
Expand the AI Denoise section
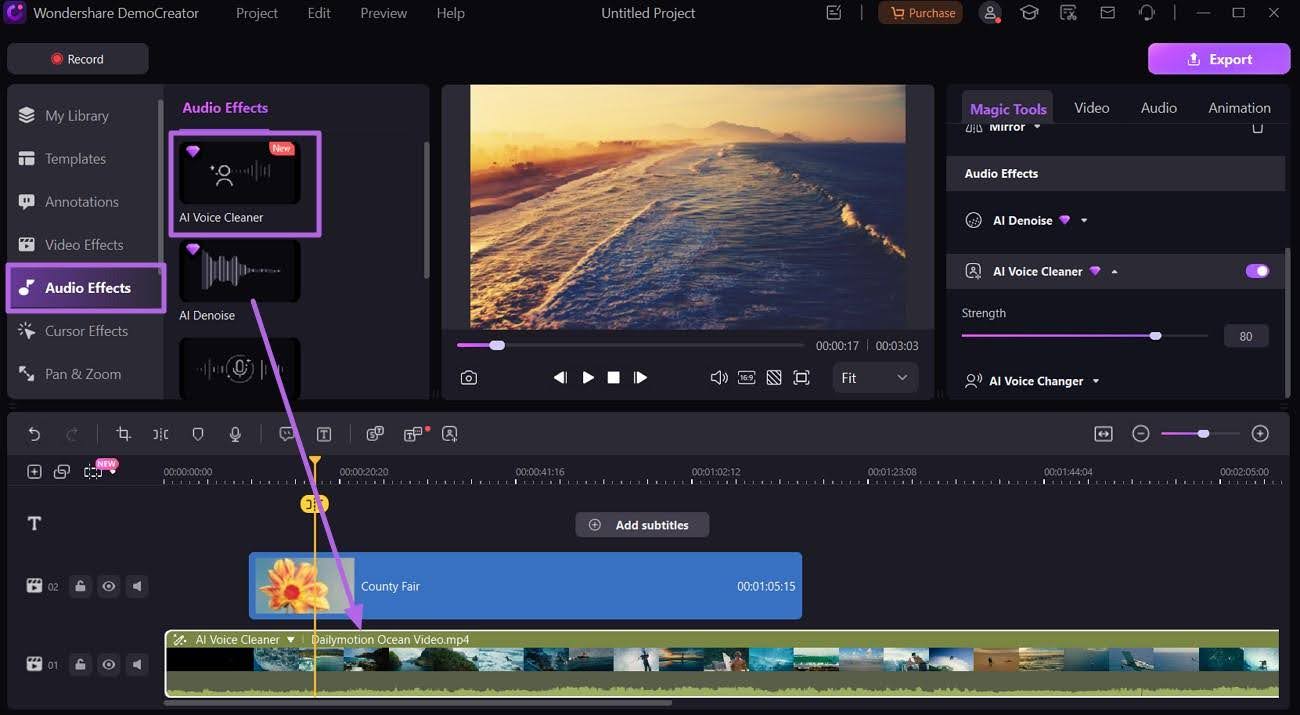1084,221
